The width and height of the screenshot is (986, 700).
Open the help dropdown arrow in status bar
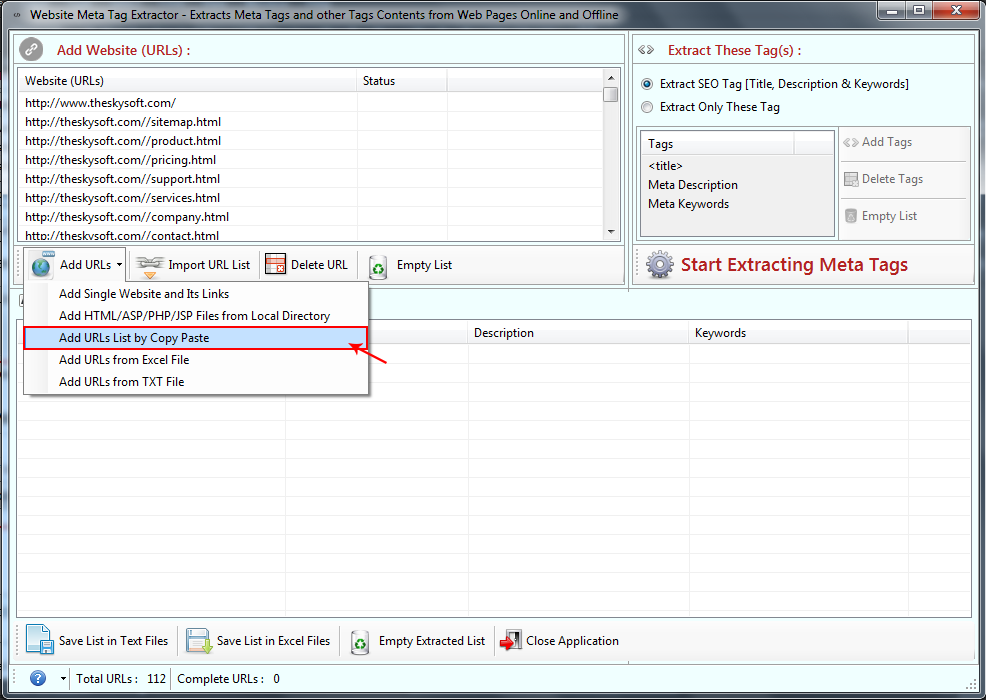(x=63, y=679)
